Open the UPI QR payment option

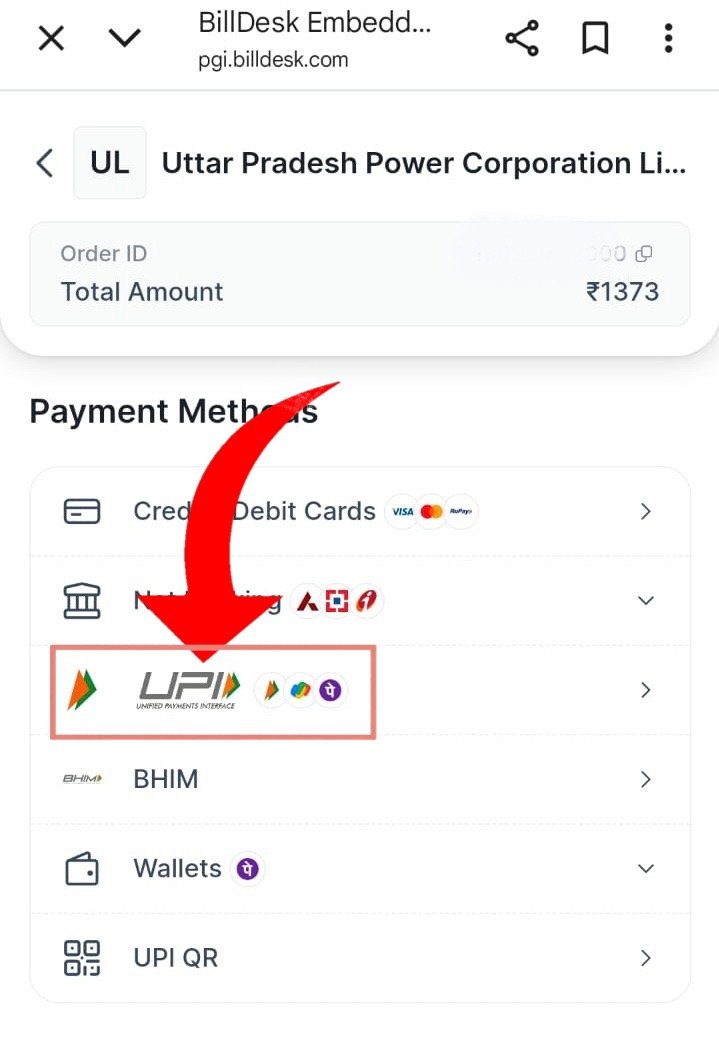[176, 958]
